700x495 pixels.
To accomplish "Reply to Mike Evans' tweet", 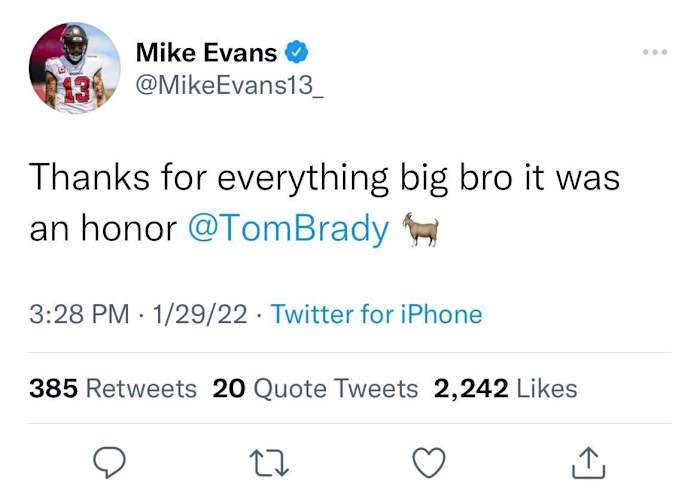I will (108, 462).
